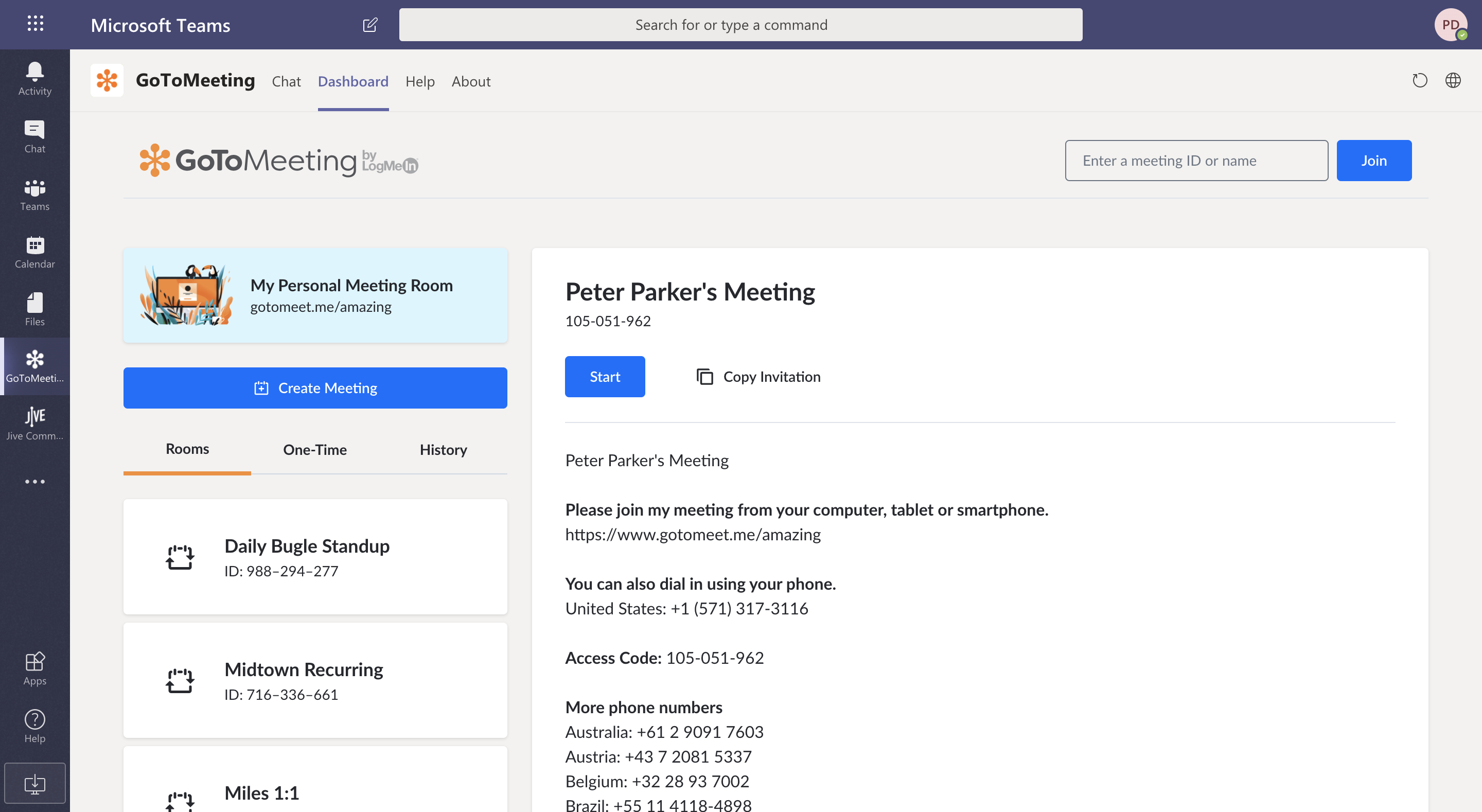Screen dimensions: 1482x812
Task: Open Calendar in the left sidebar
Action: [34, 252]
